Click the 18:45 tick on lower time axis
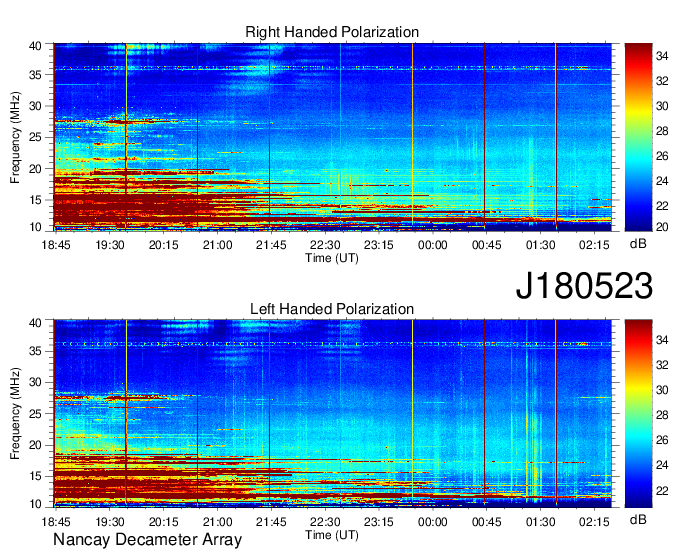This screenshot has width=680, height=552. [56, 521]
